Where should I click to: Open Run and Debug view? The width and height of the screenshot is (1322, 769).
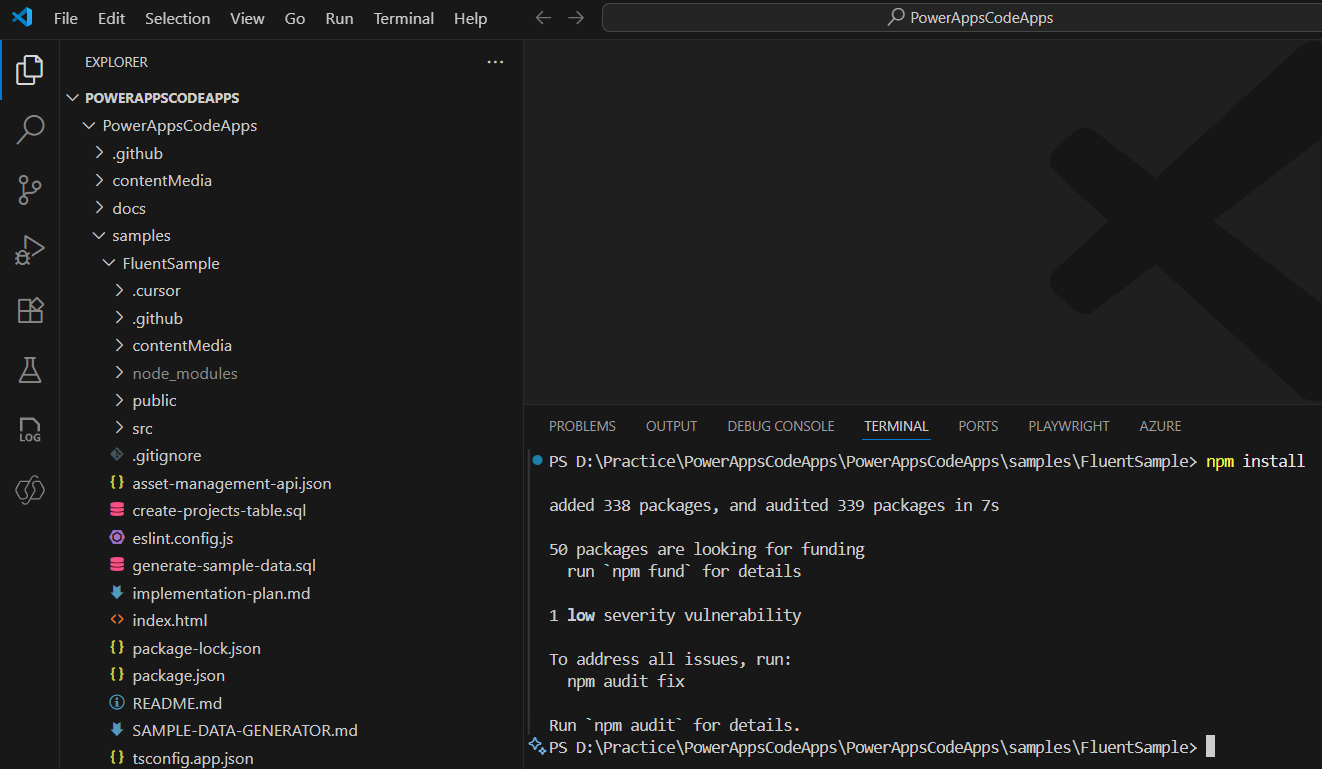click(30, 250)
